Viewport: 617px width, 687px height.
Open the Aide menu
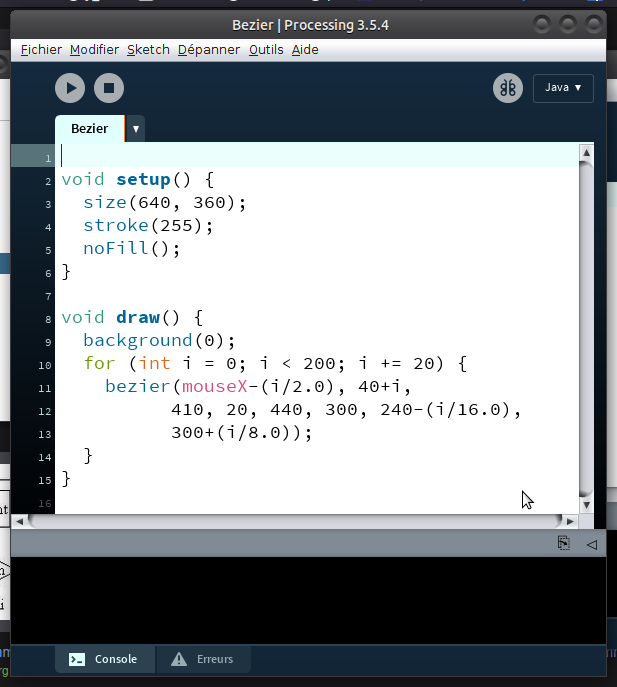305,49
